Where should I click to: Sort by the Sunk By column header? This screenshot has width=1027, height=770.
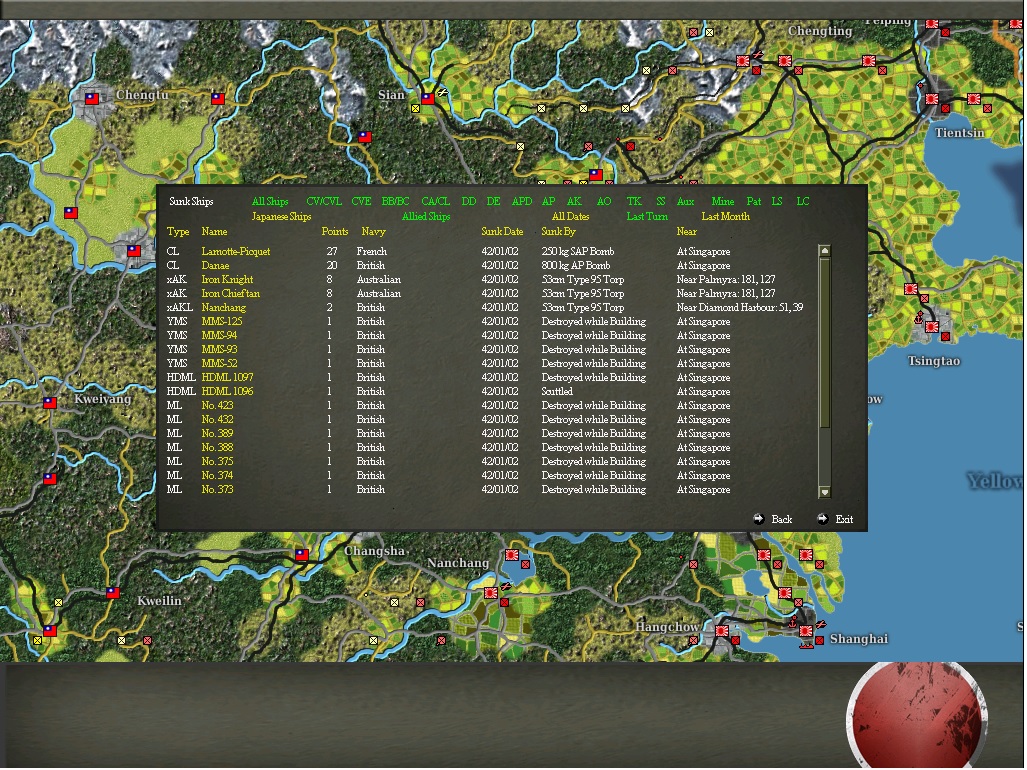click(x=559, y=232)
